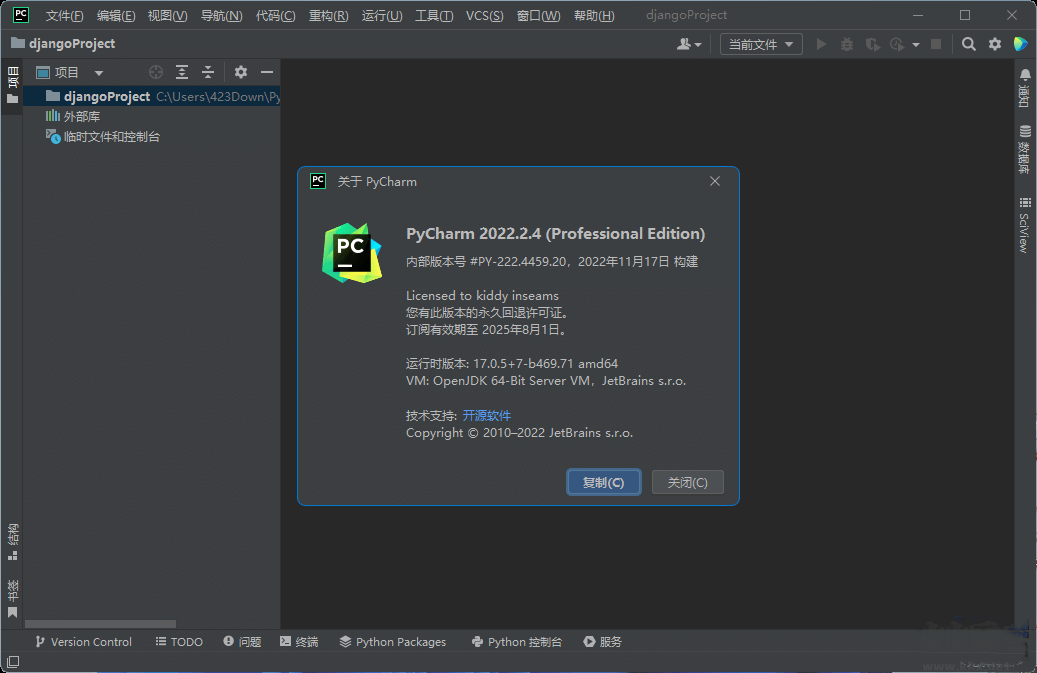The width and height of the screenshot is (1037, 673).
Task: Expand all nodes in the Project tree
Action: 182,71
